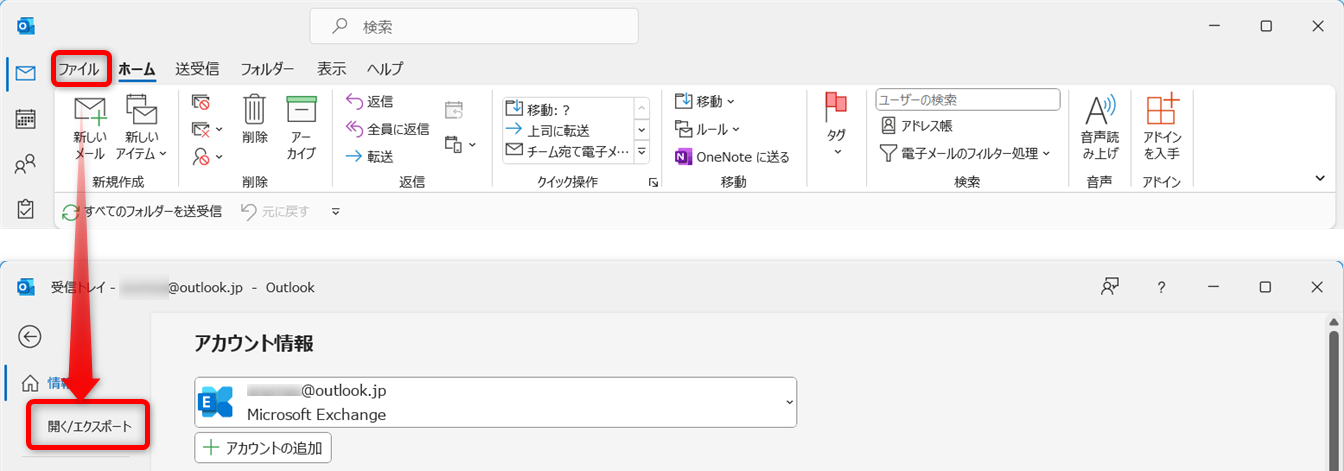Select Open/Export (開く/エクスポート) menu item

coord(89,426)
